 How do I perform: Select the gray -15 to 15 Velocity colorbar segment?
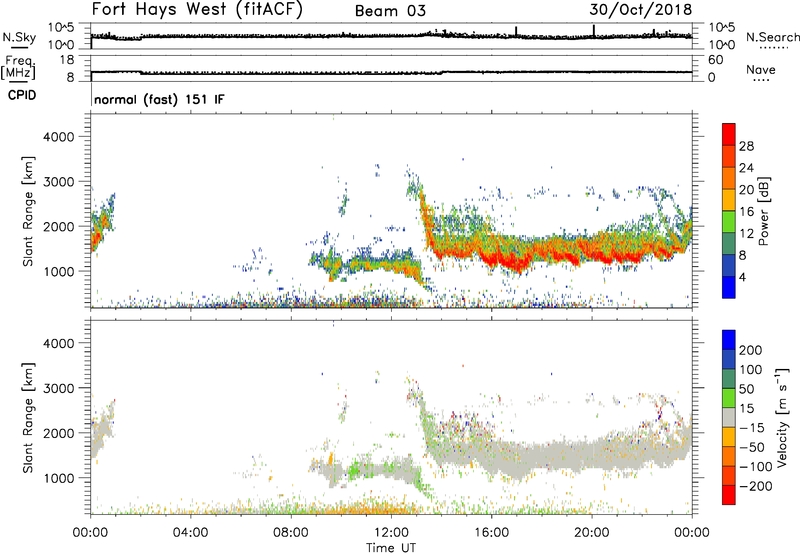729,417
